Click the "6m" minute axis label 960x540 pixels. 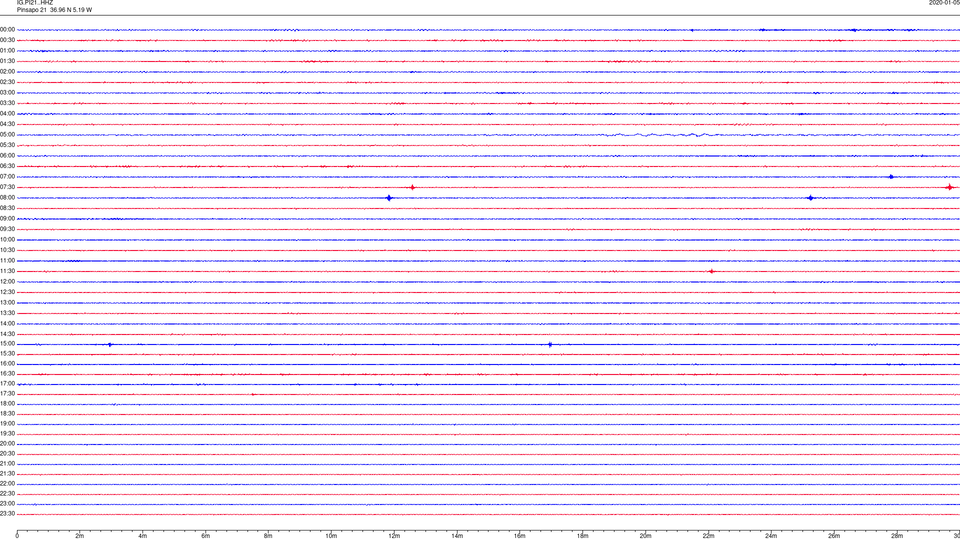click(x=206, y=536)
